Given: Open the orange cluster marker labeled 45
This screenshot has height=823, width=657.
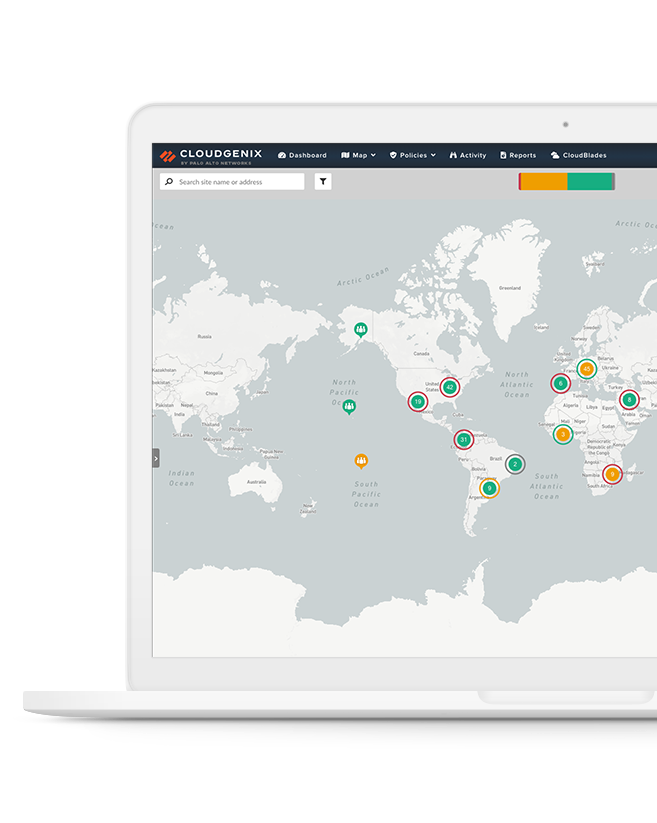Looking at the screenshot, I should point(587,369).
